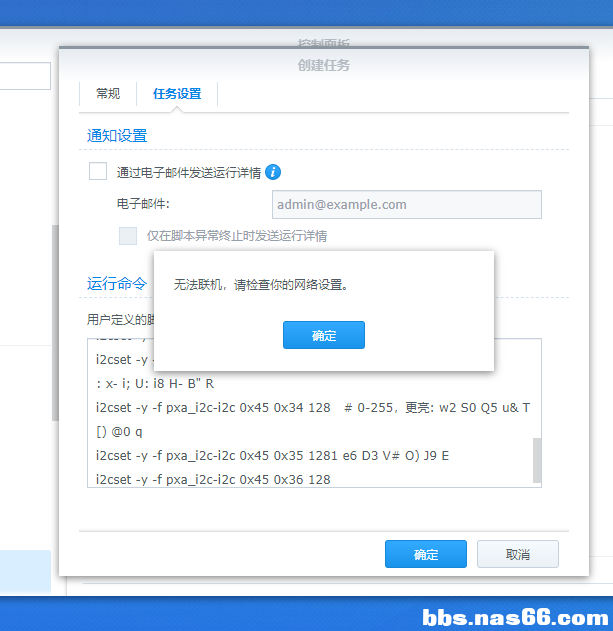
Task: Click the 通知设置 section heading
Action: pos(118,135)
